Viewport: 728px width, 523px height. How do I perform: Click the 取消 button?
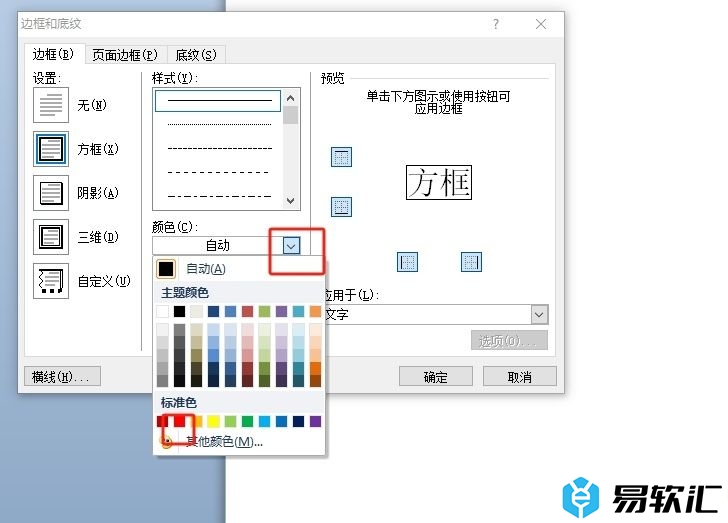click(520, 377)
